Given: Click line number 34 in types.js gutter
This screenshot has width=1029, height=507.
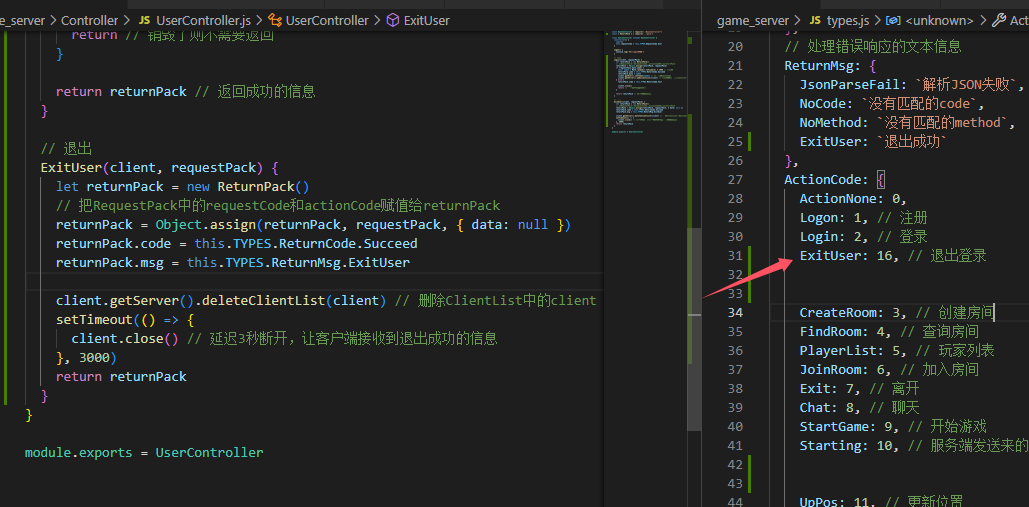Looking at the screenshot, I should tap(734, 312).
